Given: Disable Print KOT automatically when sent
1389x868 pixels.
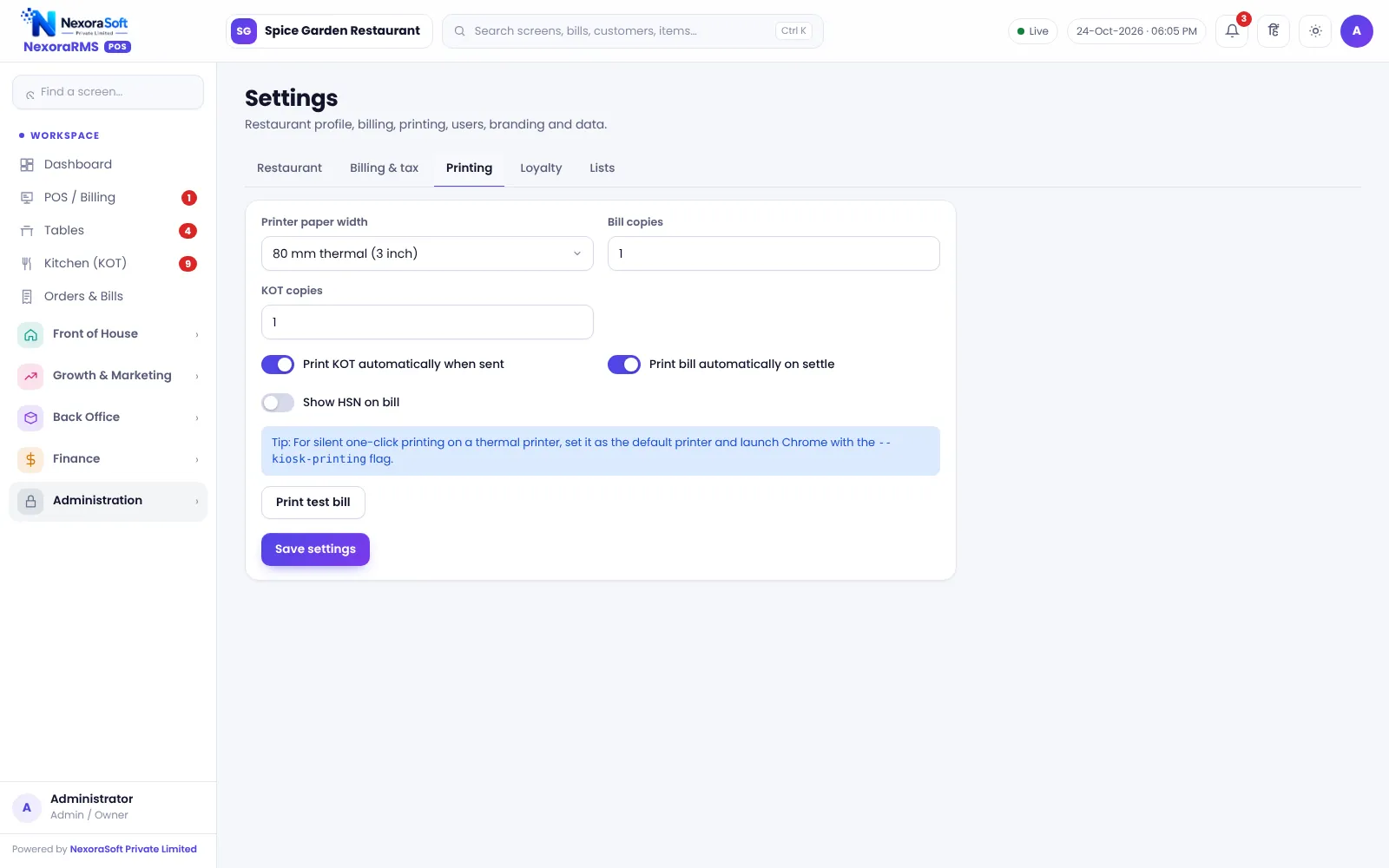Looking at the screenshot, I should point(278,365).
